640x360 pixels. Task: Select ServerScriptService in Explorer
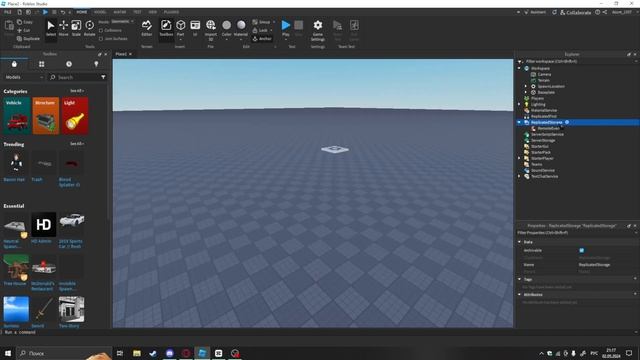point(547,134)
